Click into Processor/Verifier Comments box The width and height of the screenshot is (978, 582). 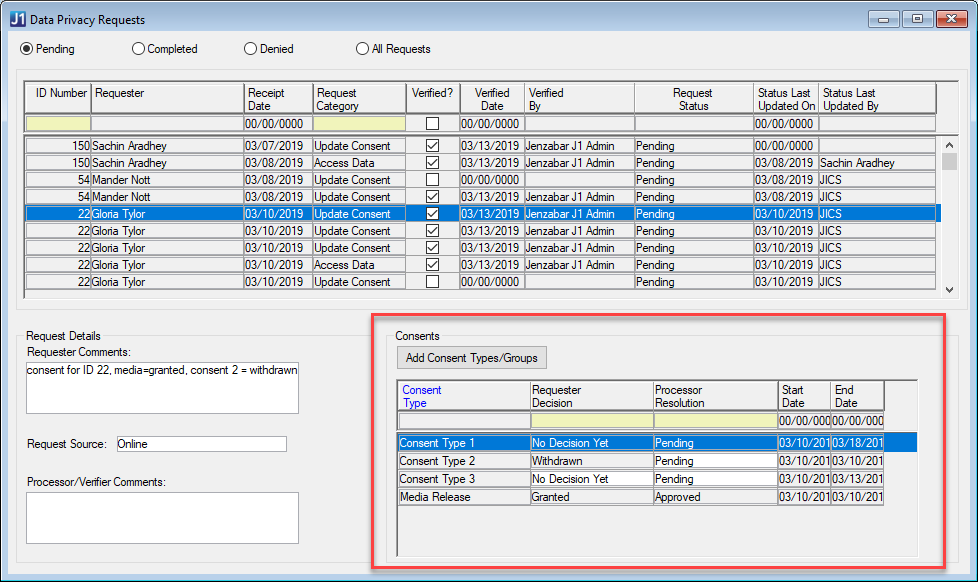coord(162,517)
